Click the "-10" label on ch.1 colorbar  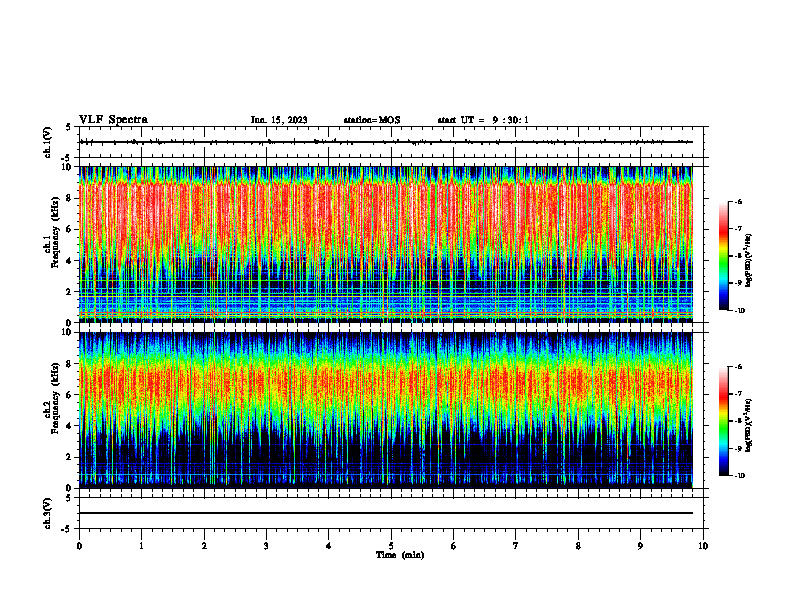(x=739, y=311)
